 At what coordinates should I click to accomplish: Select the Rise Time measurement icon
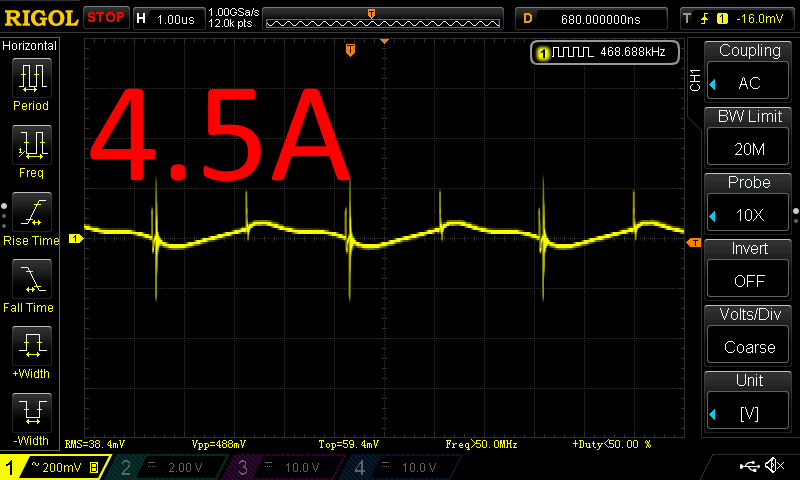coord(32,212)
